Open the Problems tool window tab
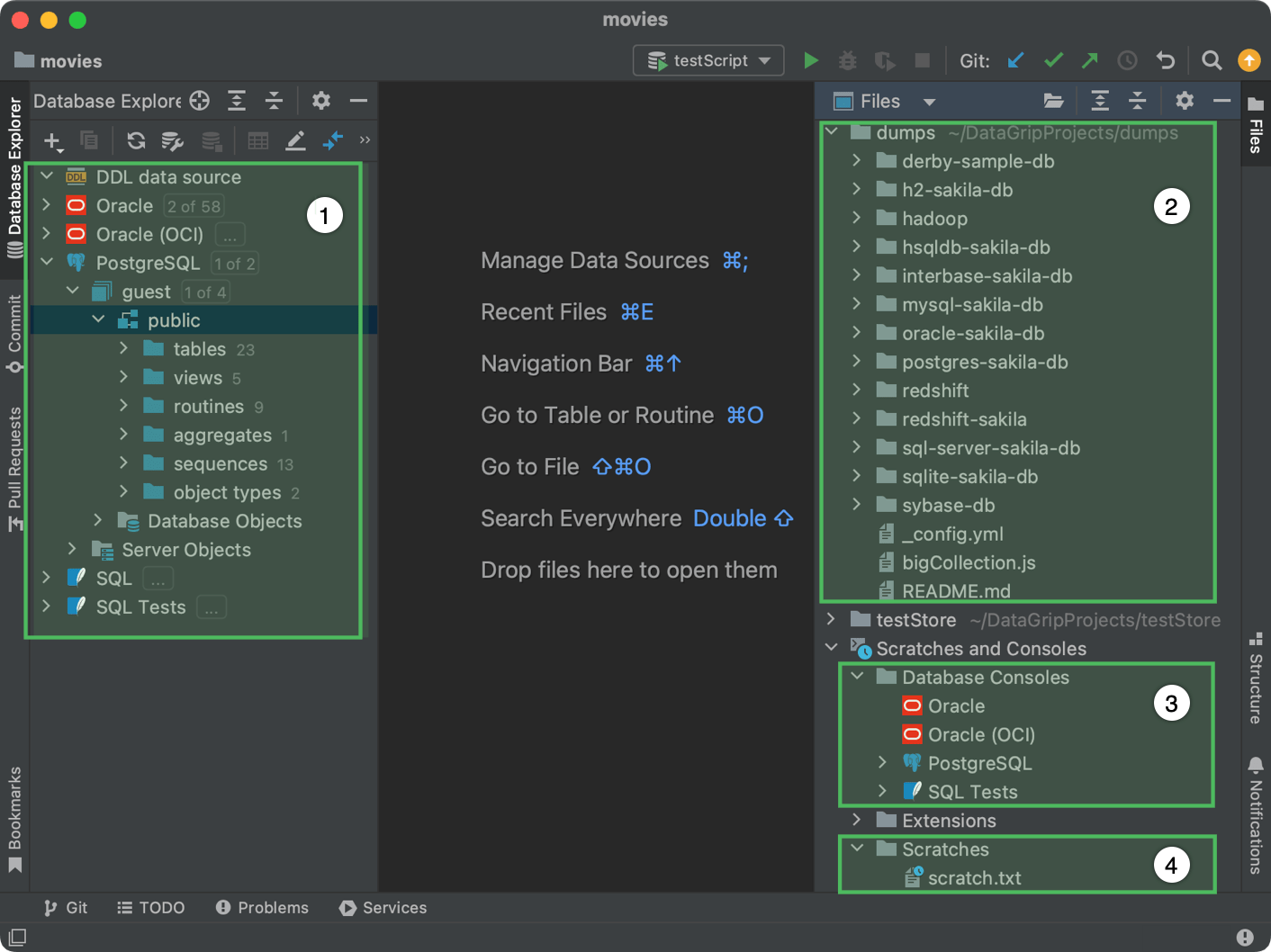This screenshot has height=952, width=1271. point(262,908)
